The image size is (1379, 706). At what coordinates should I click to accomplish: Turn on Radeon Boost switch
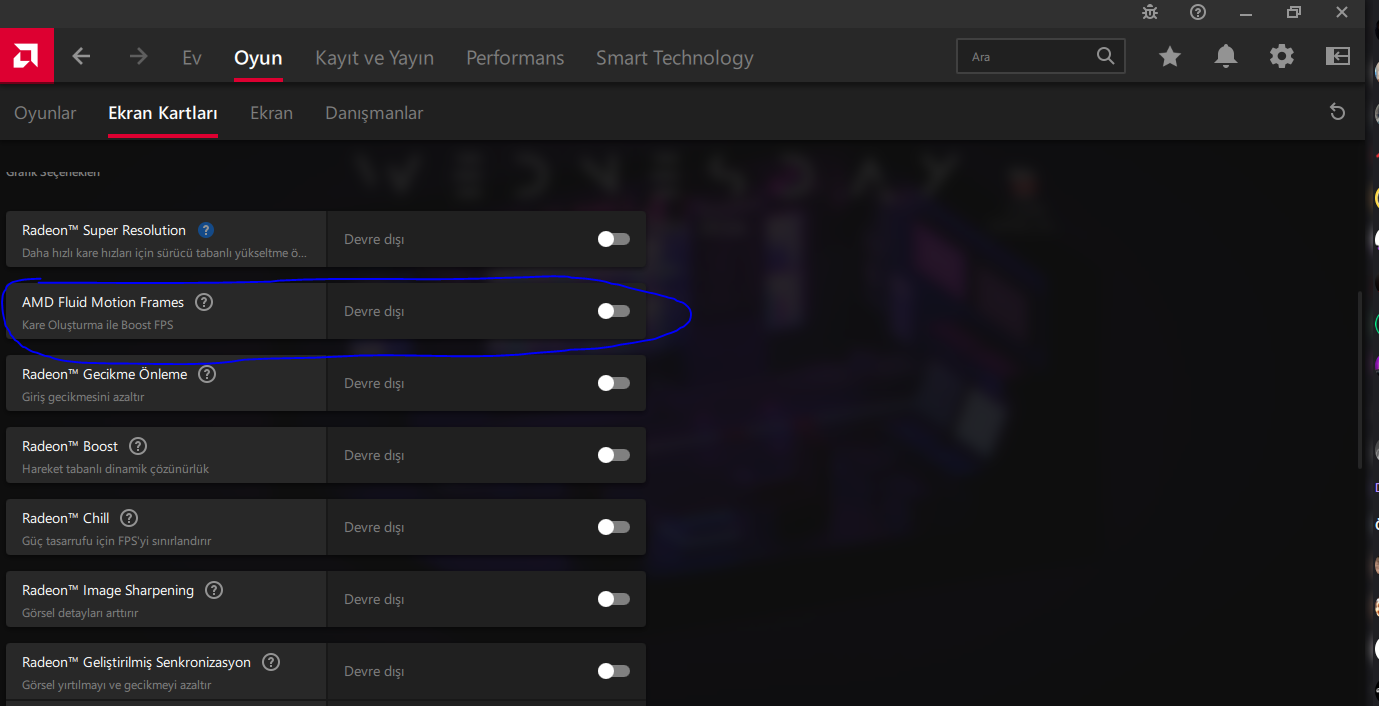613,455
